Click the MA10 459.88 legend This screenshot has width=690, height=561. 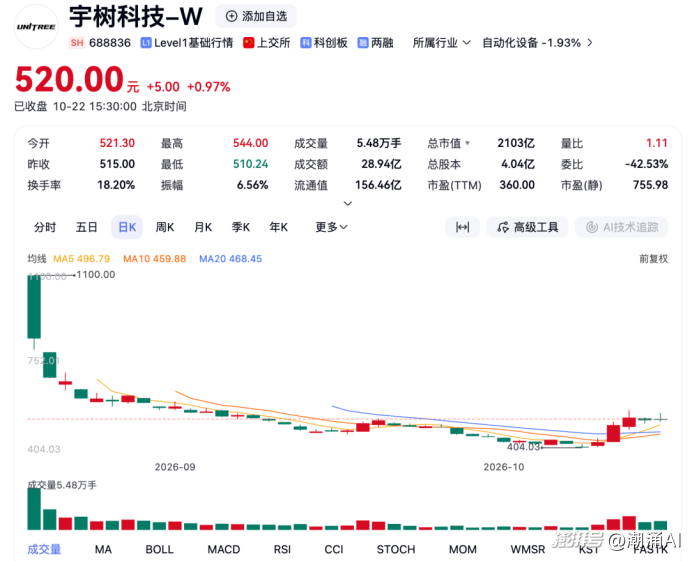pos(154,259)
